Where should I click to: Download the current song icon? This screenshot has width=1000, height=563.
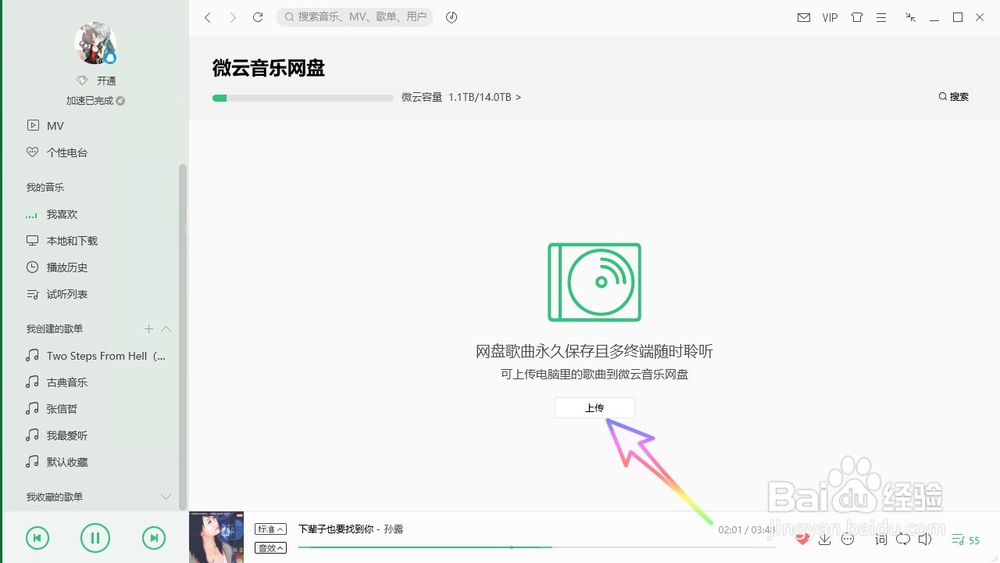825,539
